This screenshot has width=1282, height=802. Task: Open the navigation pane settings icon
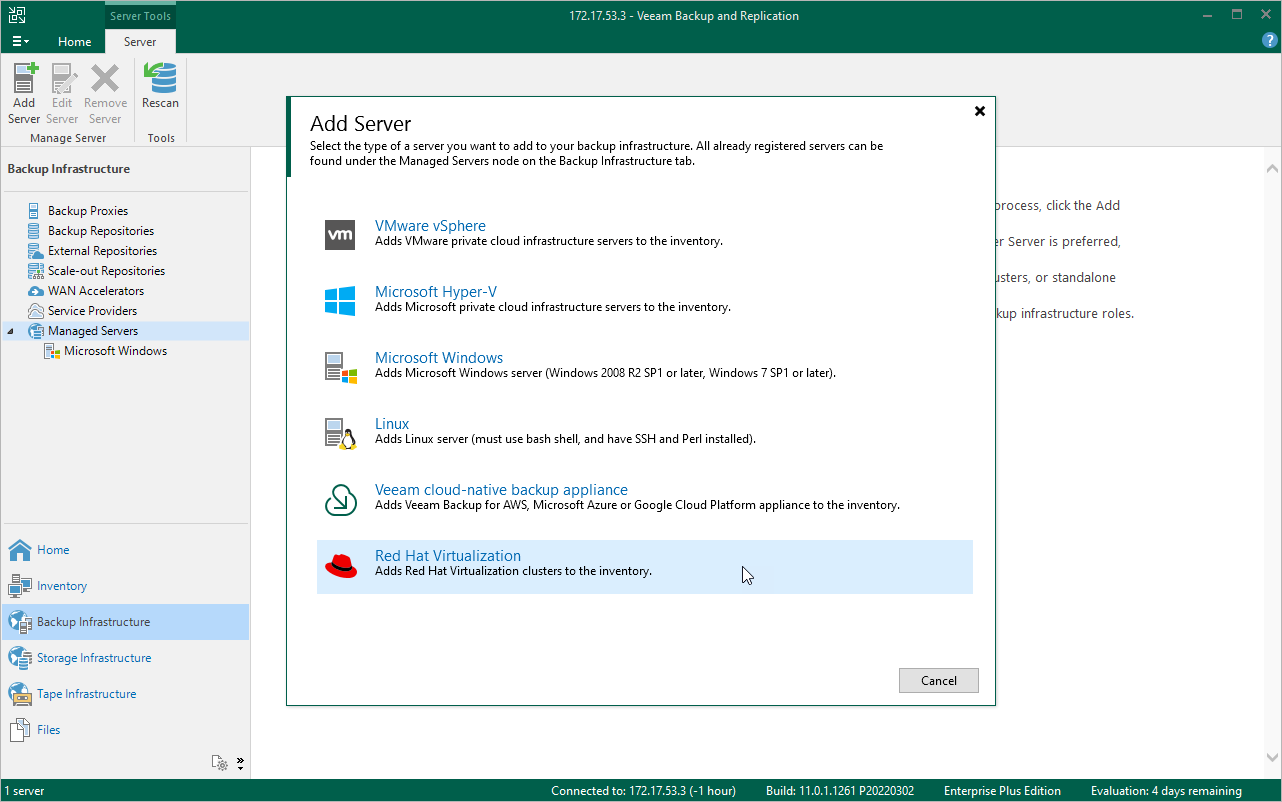tap(220, 763)
